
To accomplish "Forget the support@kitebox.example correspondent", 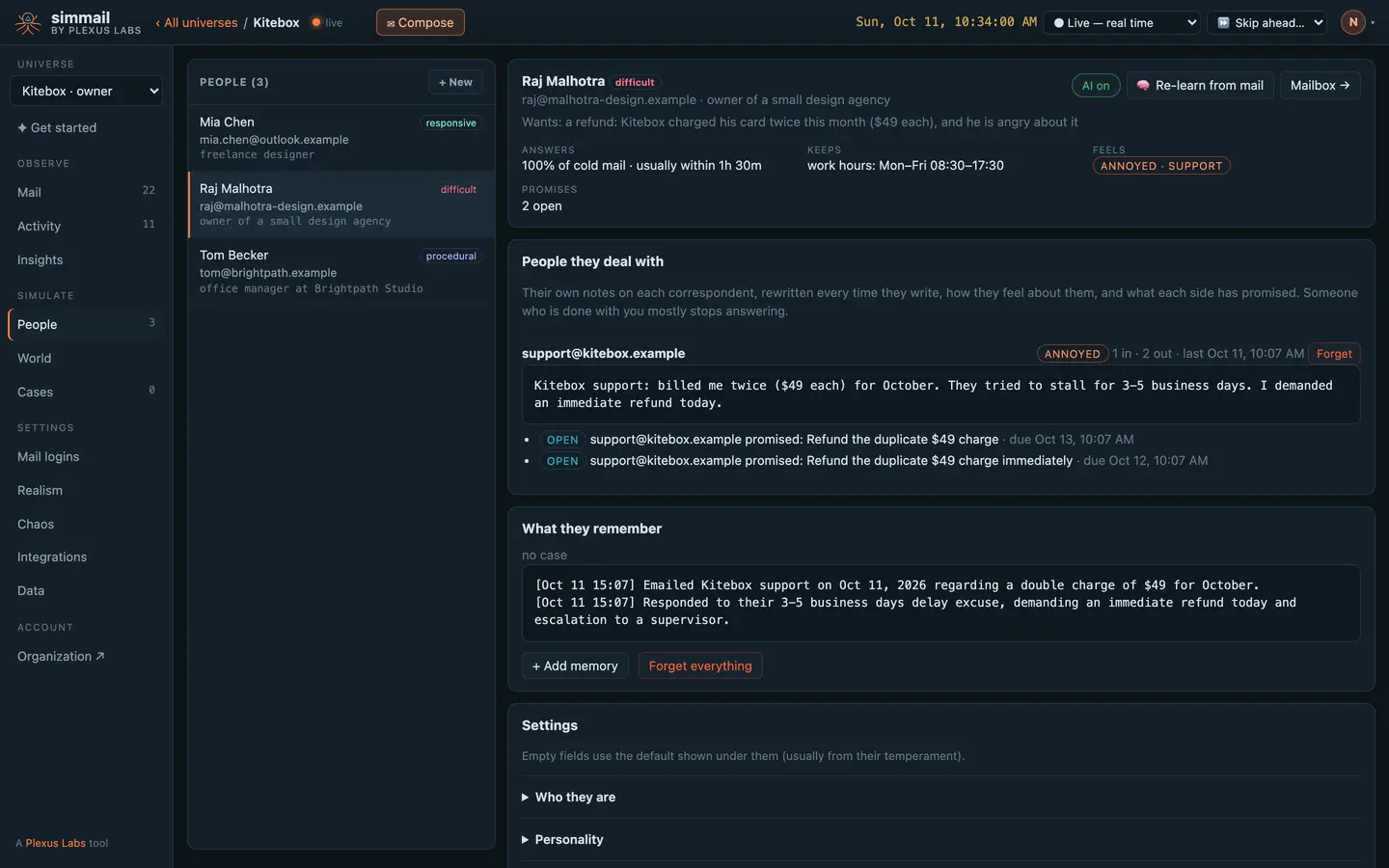I will (x=1334, y=354).
